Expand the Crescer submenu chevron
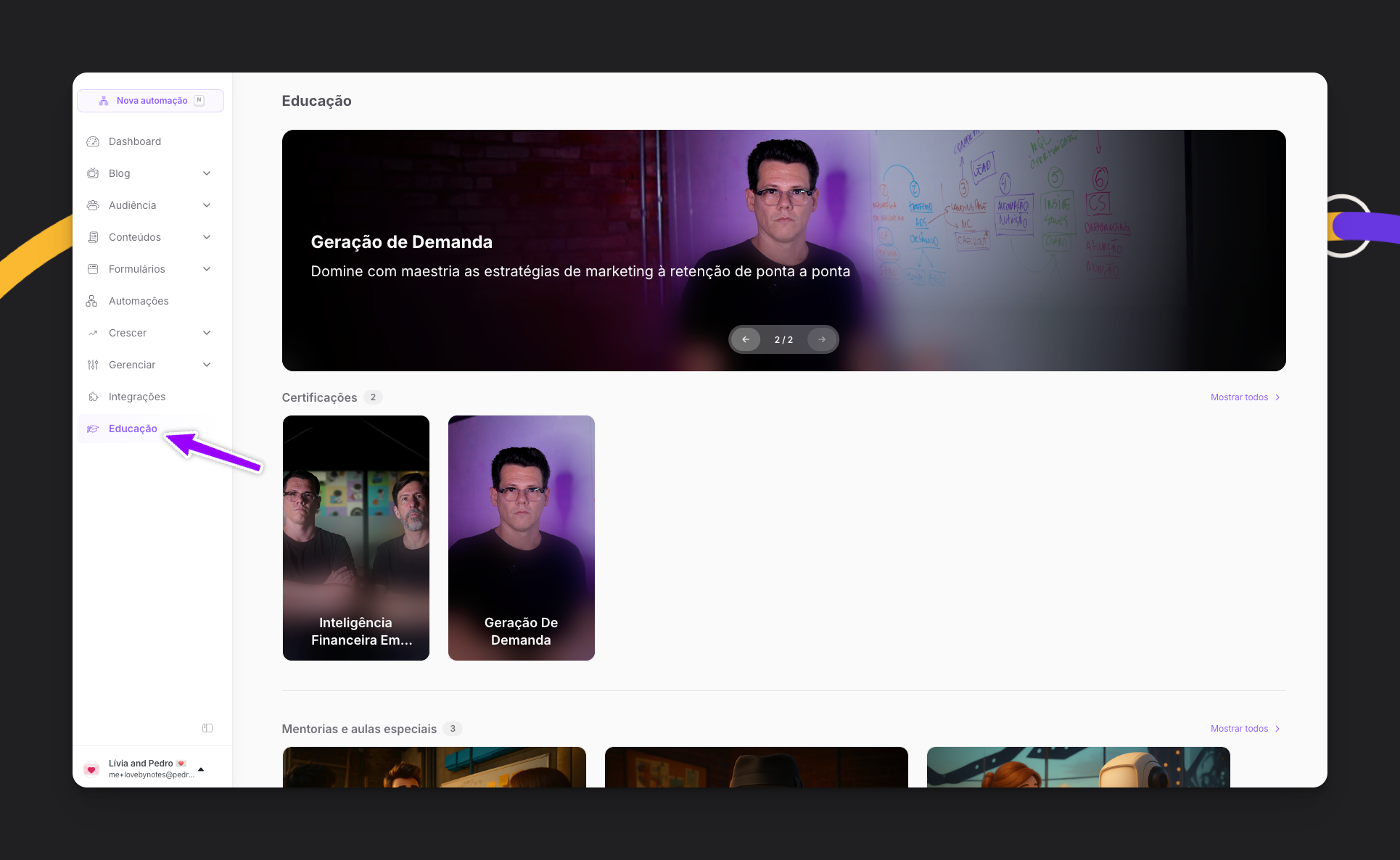The height and width of the screenshot is (860, 1400). (207, 333)
